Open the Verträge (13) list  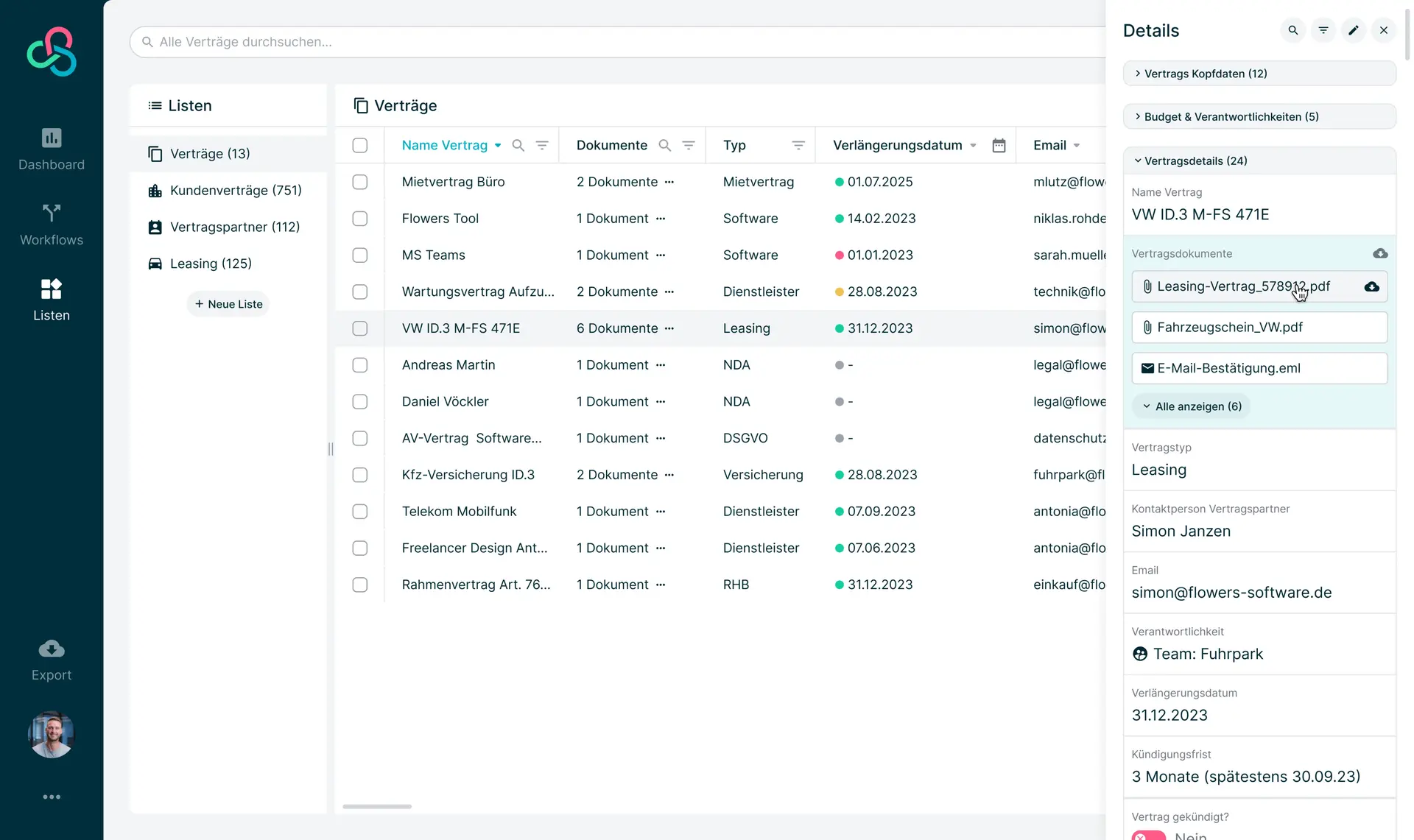[x=228, y=154]
